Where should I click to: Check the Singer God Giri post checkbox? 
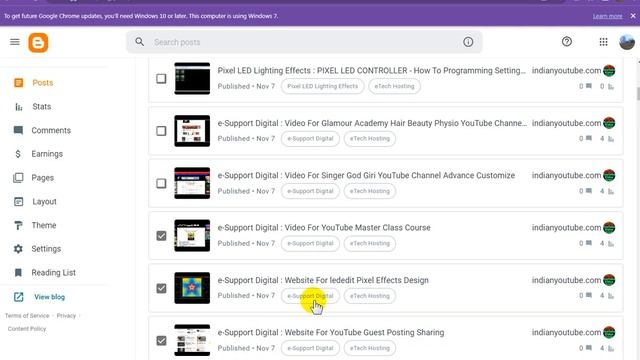(161, 183)
